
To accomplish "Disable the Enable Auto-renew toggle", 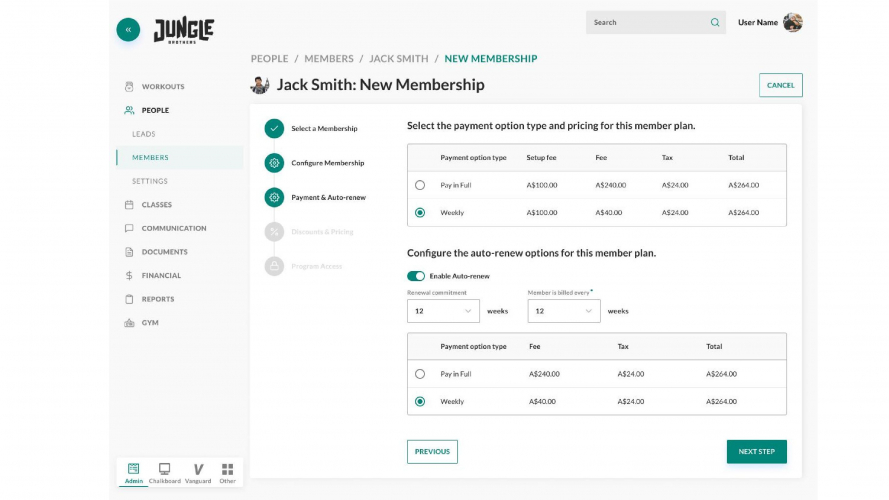I will coord(416,276).
